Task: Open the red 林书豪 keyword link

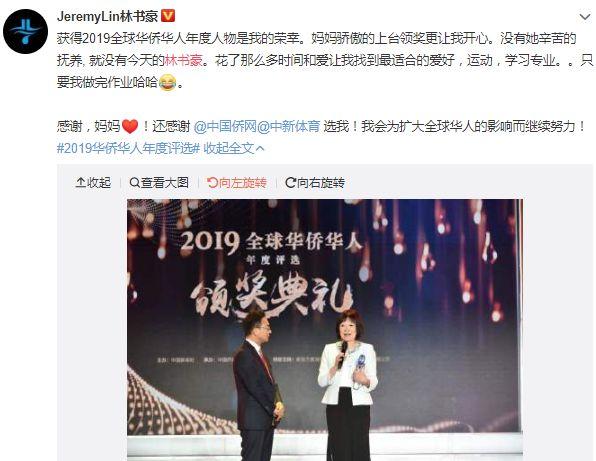Action: tap(184, 60)
